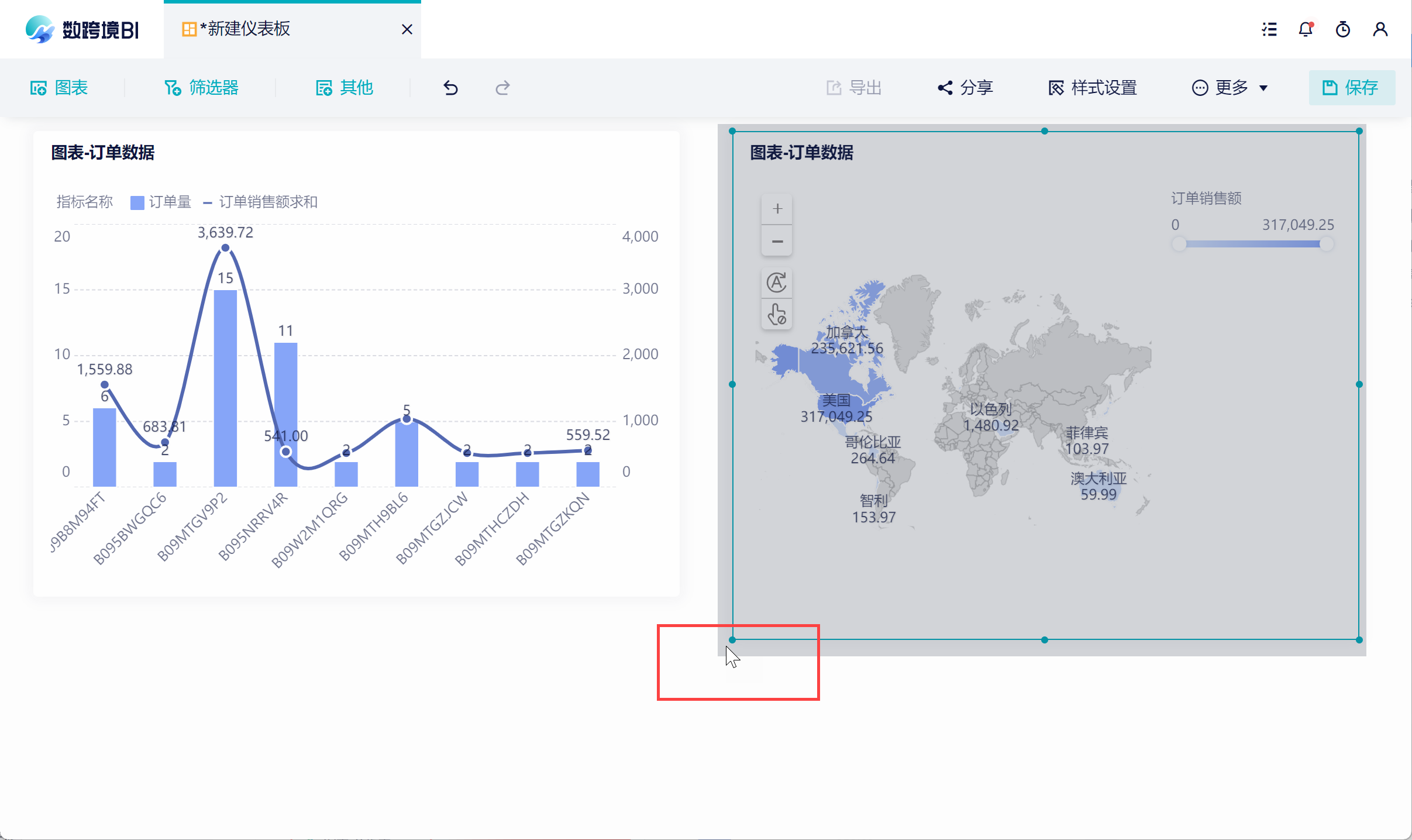The image size is (1412, 840).
Task: Open the 图表 add chart menu
Action: [59, 88]
